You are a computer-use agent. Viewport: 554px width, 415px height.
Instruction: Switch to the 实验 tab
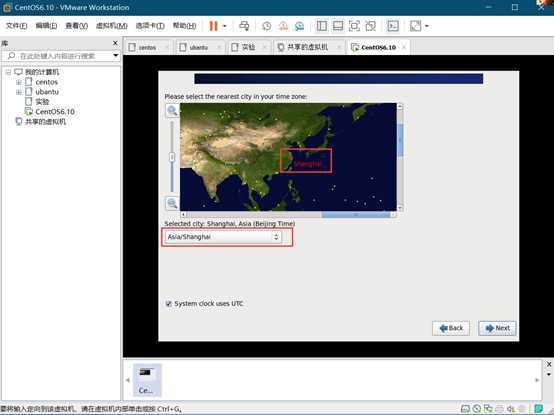click(x=248, y=47)
